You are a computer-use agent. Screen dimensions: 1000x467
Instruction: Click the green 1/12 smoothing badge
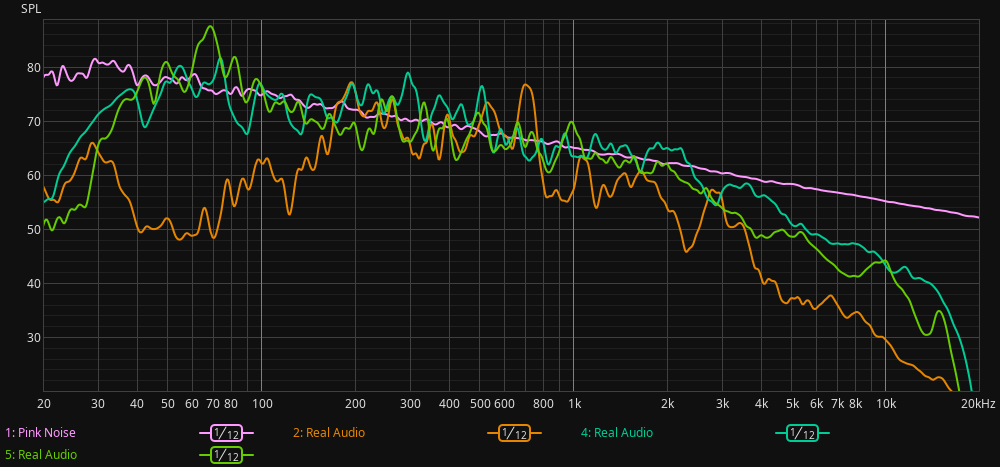point(226,455)
